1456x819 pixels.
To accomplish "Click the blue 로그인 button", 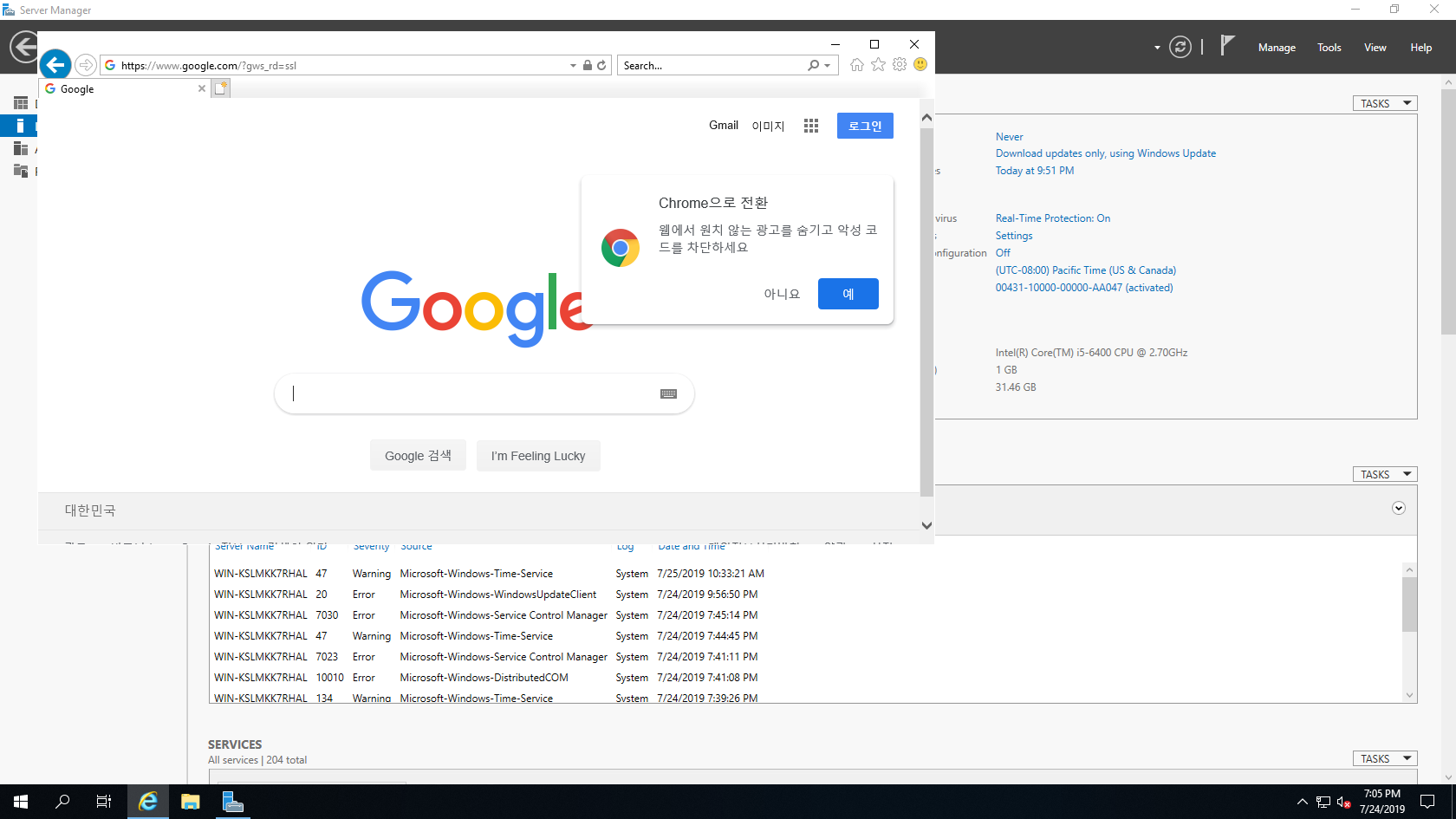I will (865, 126).
